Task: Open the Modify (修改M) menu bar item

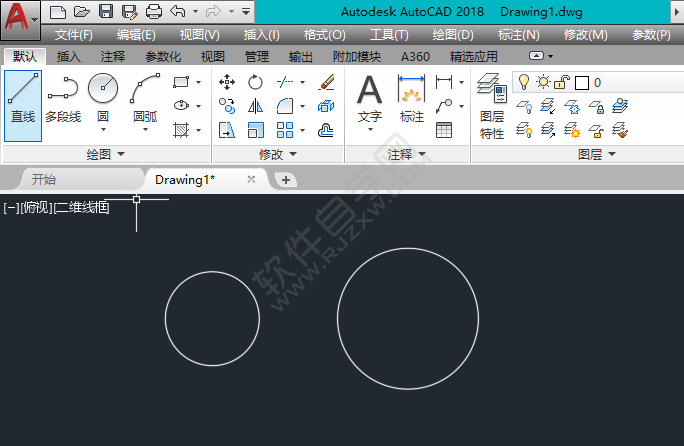Action: tap(585, 34)
